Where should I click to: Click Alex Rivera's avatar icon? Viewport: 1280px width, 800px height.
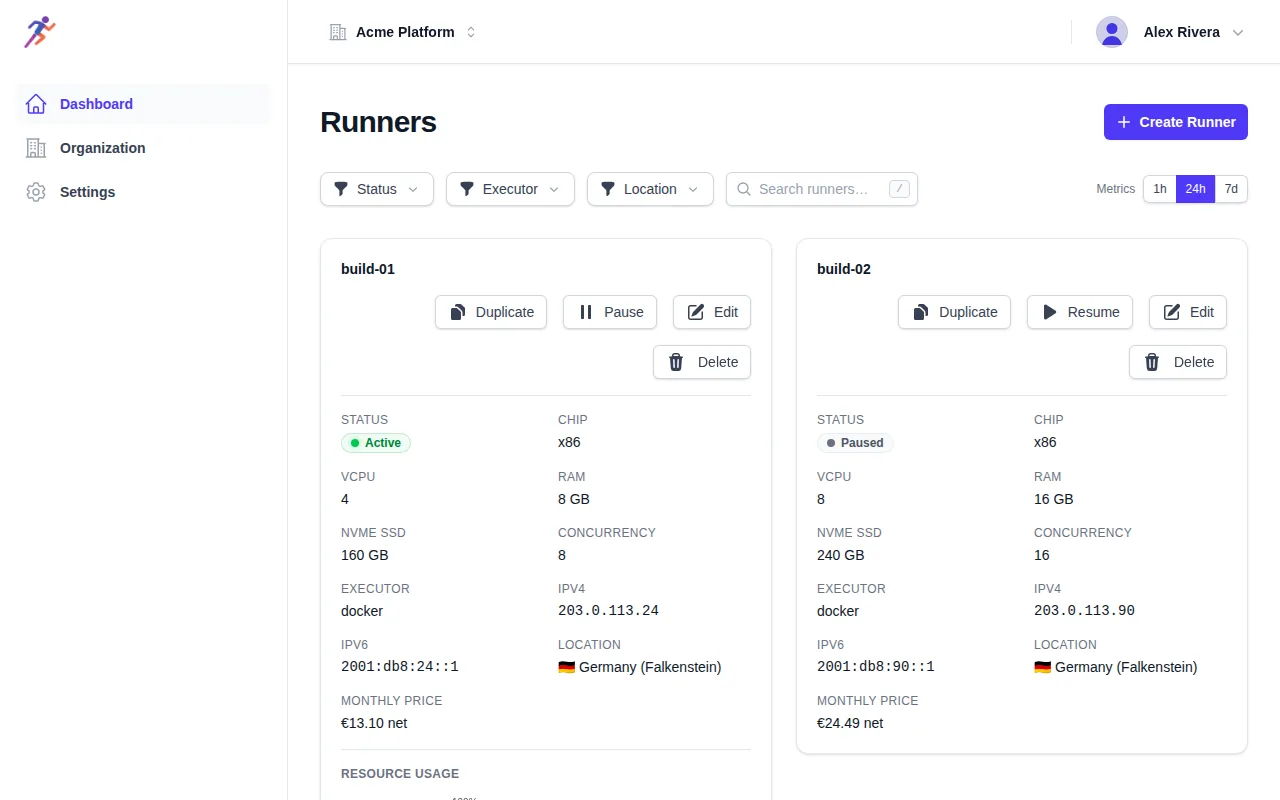[1112, 32]
